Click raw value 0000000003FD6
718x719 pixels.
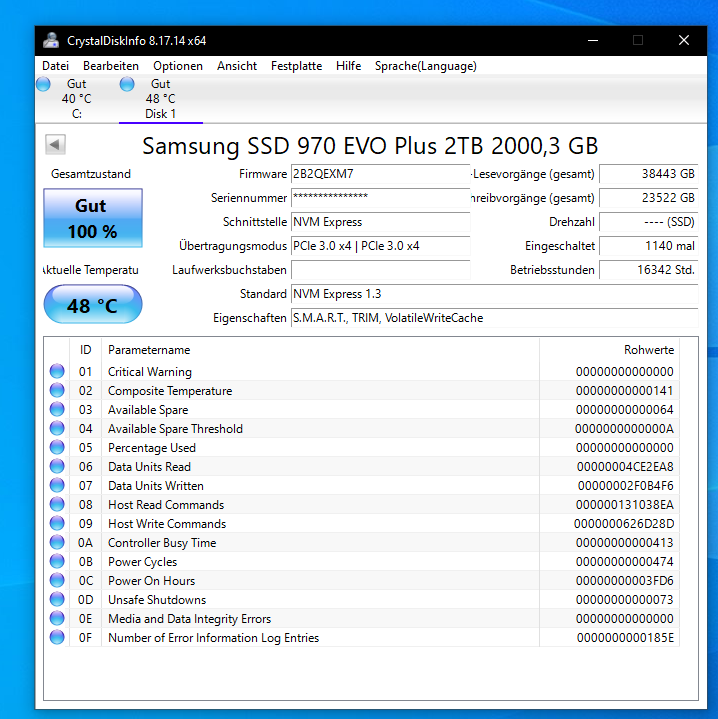tap(625, 581)
